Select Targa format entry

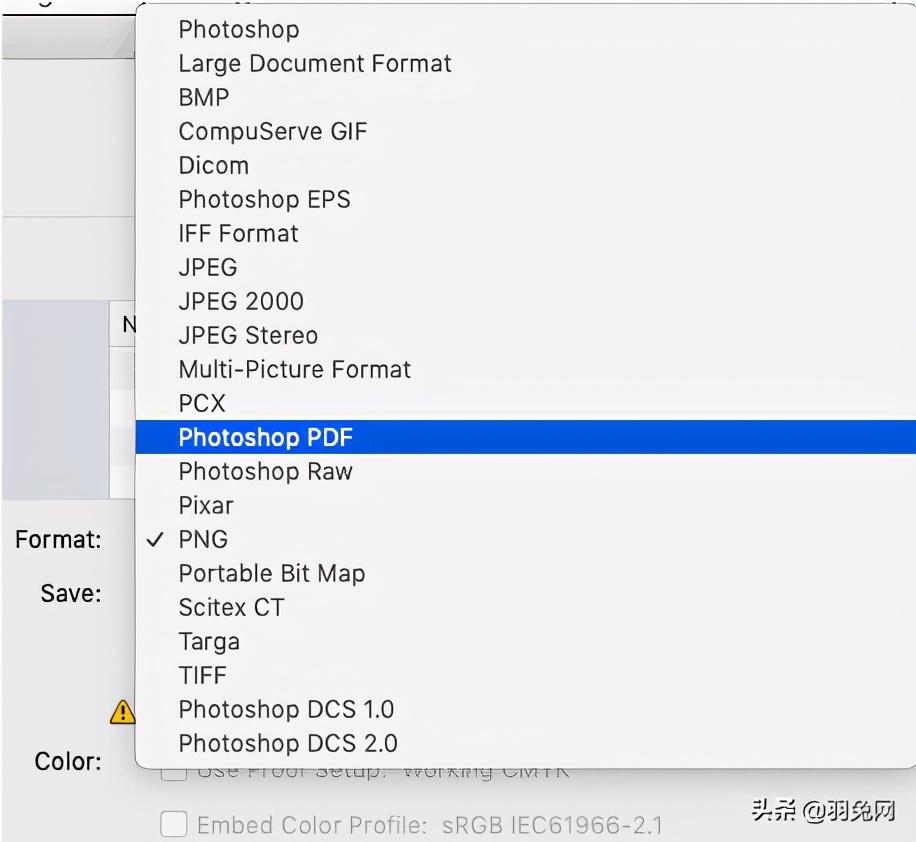coord(209,641)
